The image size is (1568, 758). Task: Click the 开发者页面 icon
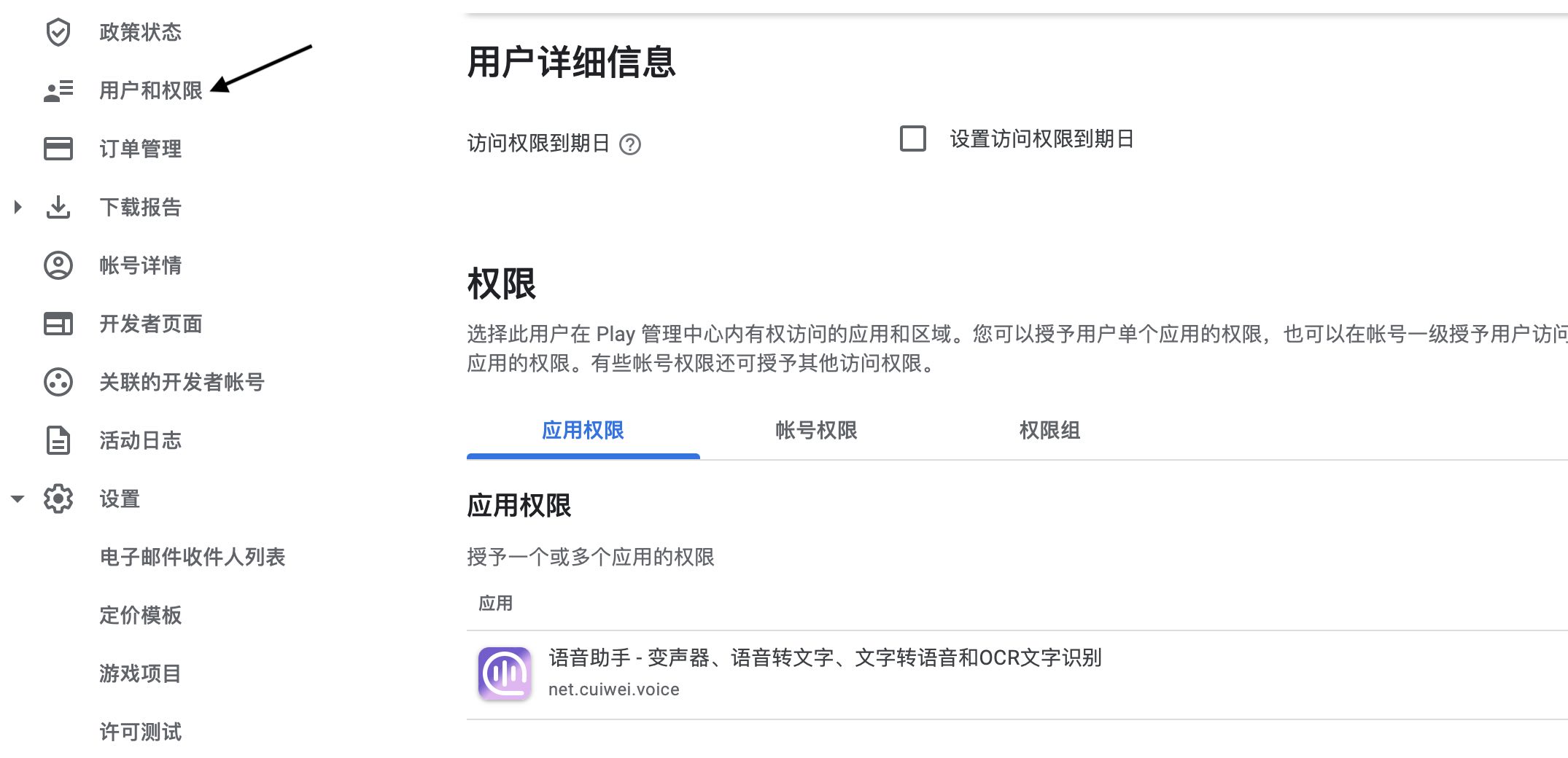pyautogui.click(x=58, y=324)
